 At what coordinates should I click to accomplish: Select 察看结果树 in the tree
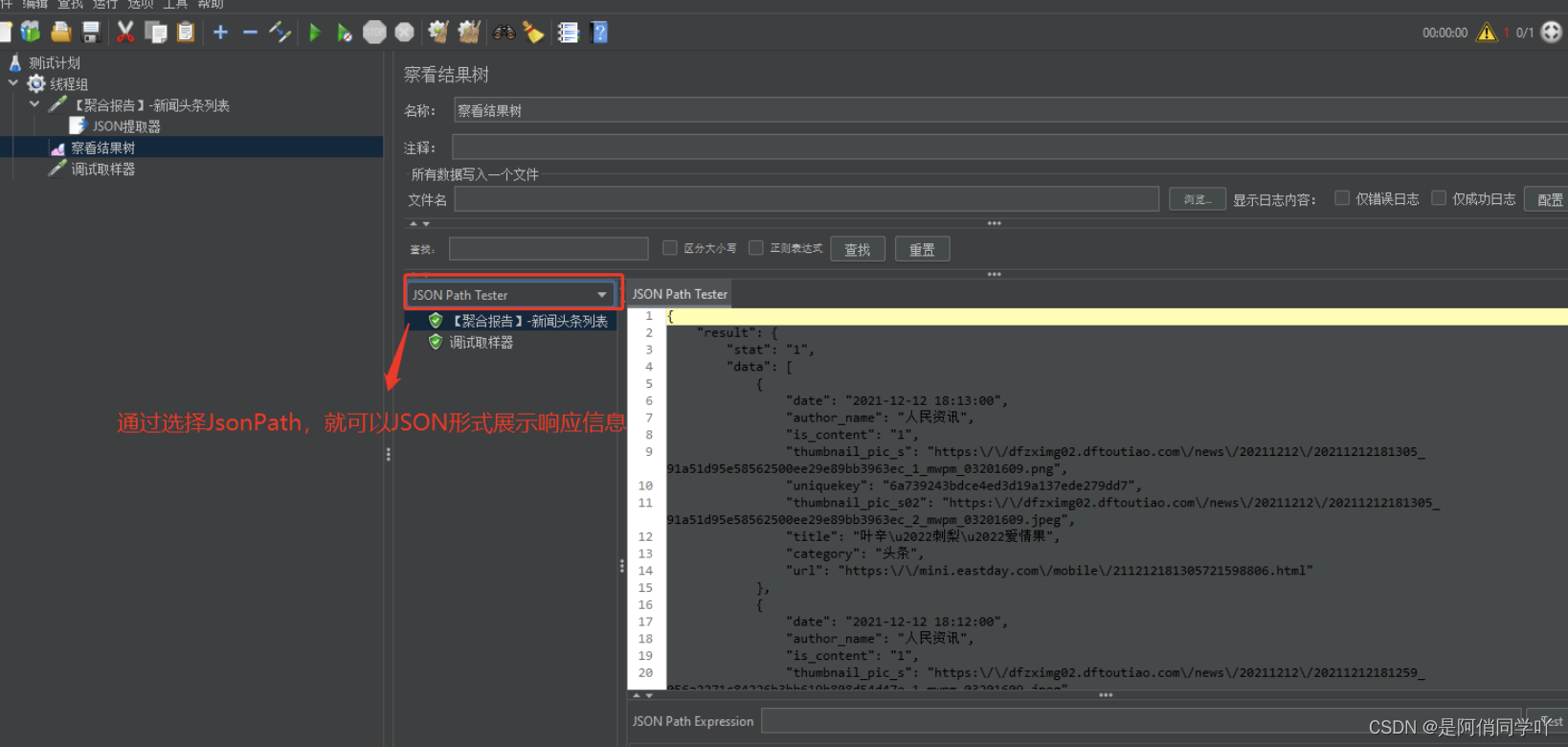tap(103, 147)
